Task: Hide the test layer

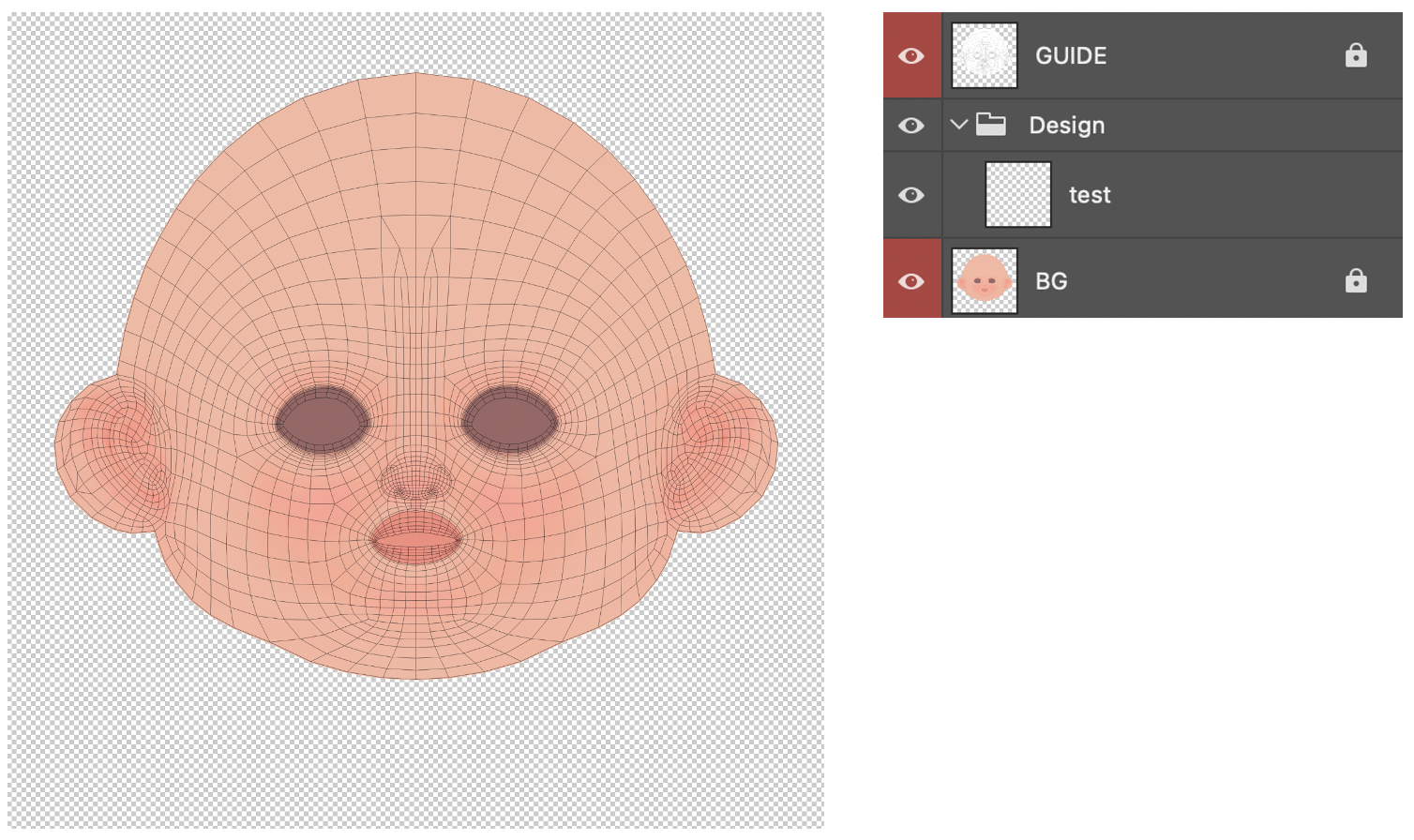Action: [910, 195]
